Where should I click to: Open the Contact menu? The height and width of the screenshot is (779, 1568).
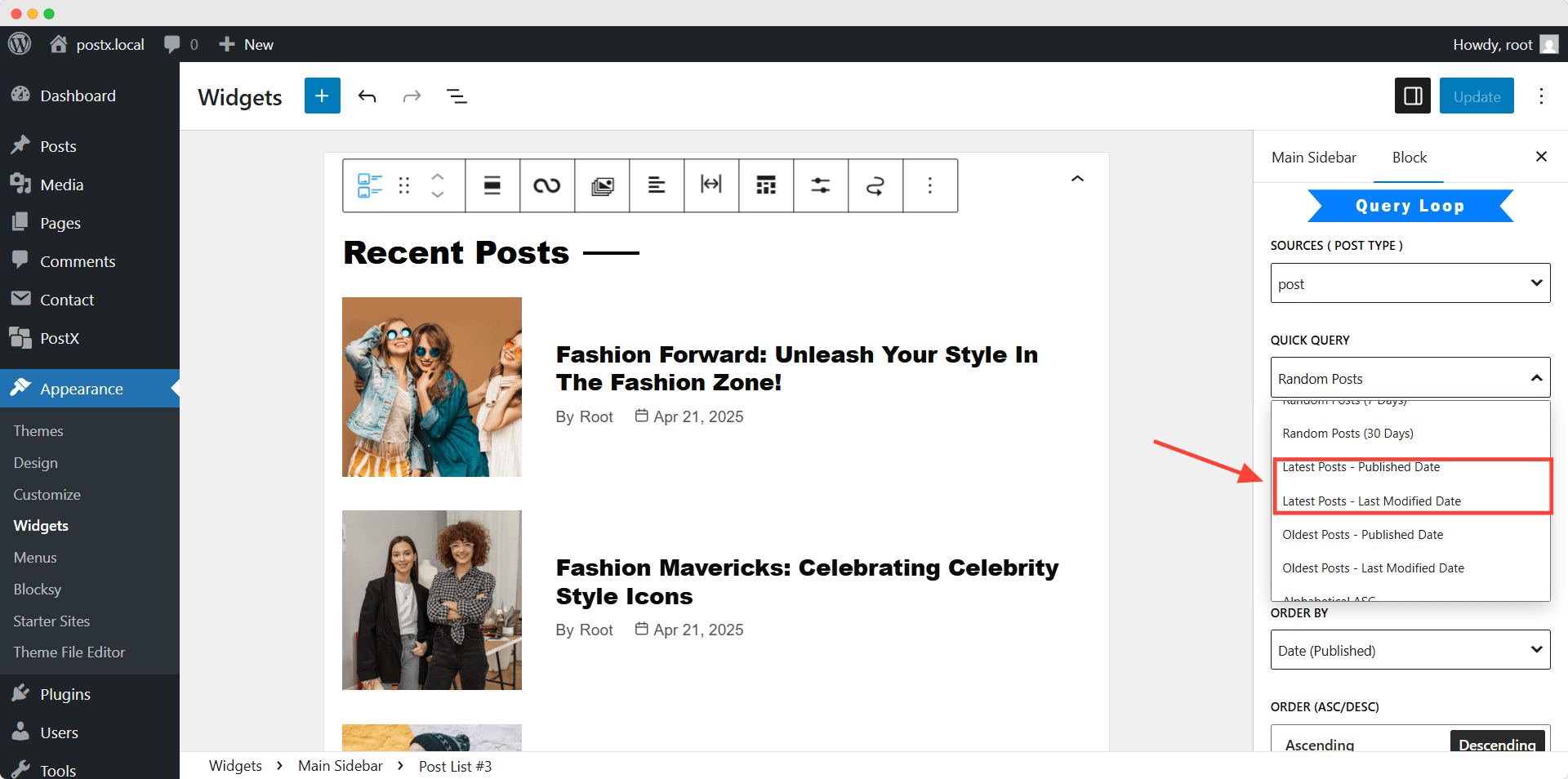point(90,300)
